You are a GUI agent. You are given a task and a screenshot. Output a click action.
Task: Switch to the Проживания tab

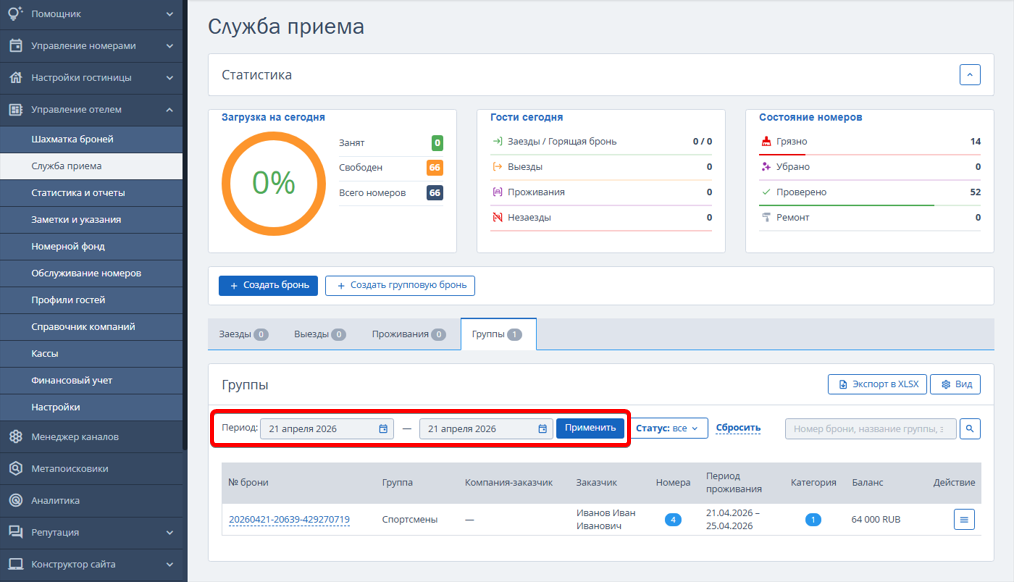[x=408, y=334]
